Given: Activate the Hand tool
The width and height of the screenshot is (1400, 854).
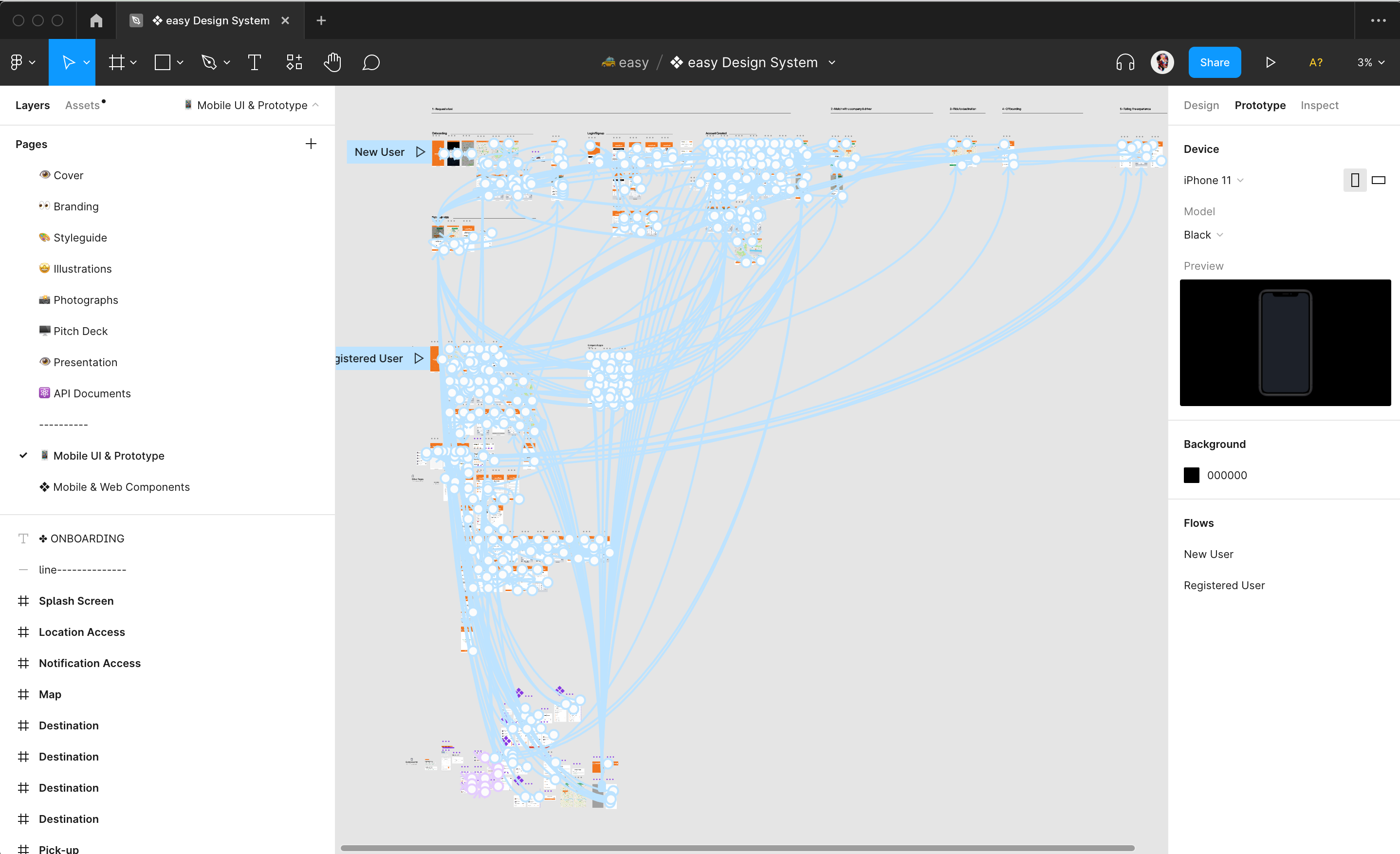Looking at the screenshot, I should tap(332, 62).
